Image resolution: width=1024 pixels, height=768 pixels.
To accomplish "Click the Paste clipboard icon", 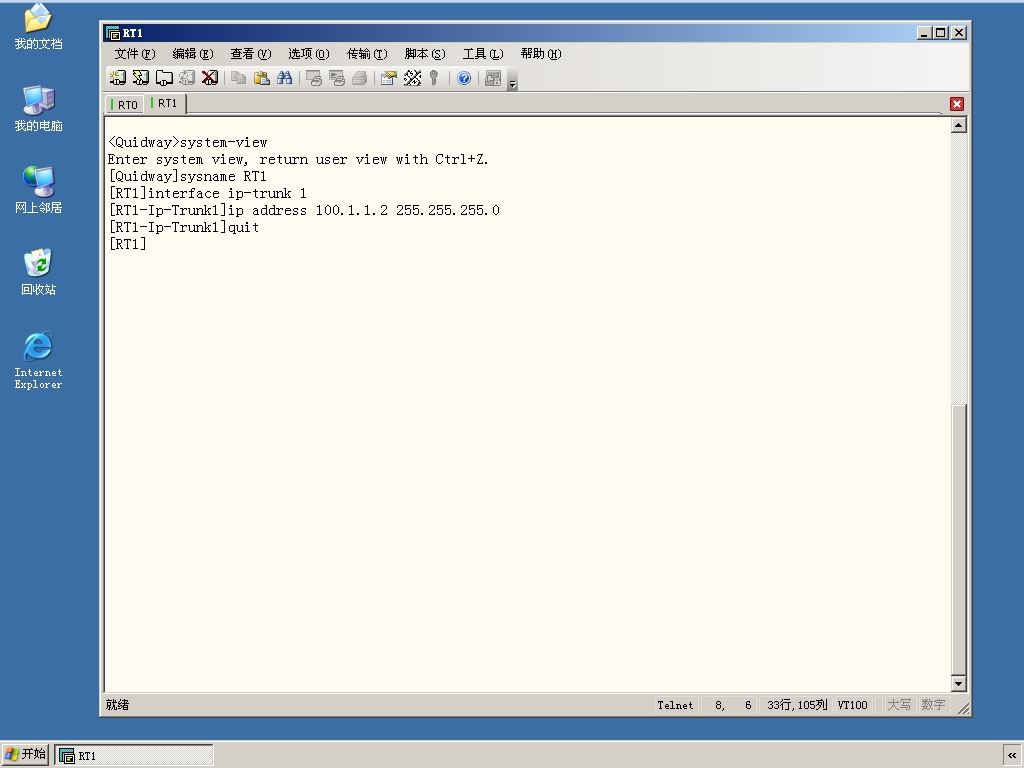I will 262,78.
